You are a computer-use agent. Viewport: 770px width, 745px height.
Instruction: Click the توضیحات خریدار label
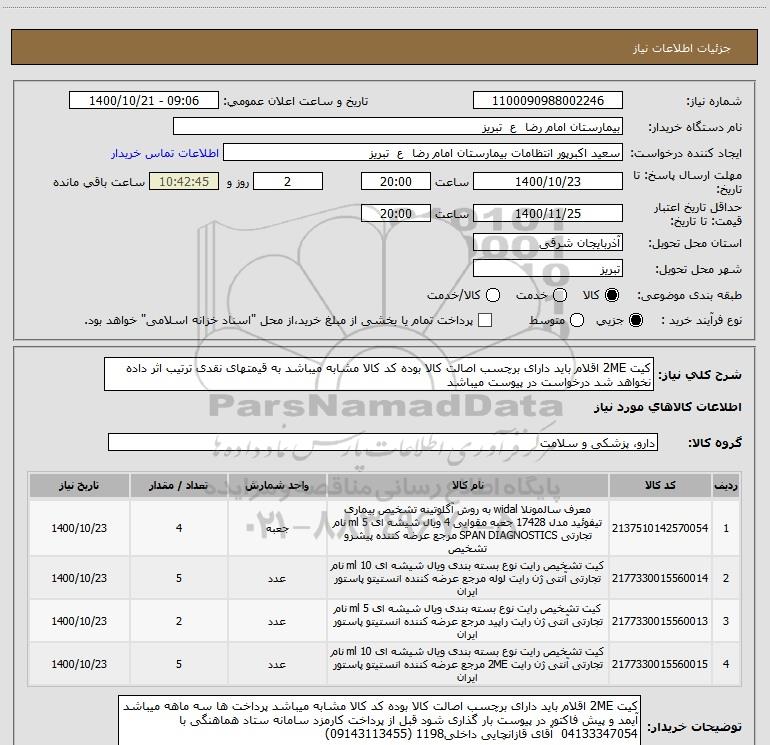click(x=694, y=727)
